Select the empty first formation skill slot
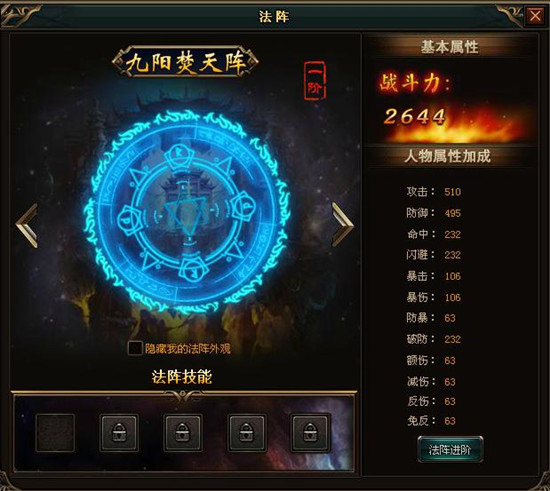Screen dimensions: 550x491 click(x=55, y=433)
